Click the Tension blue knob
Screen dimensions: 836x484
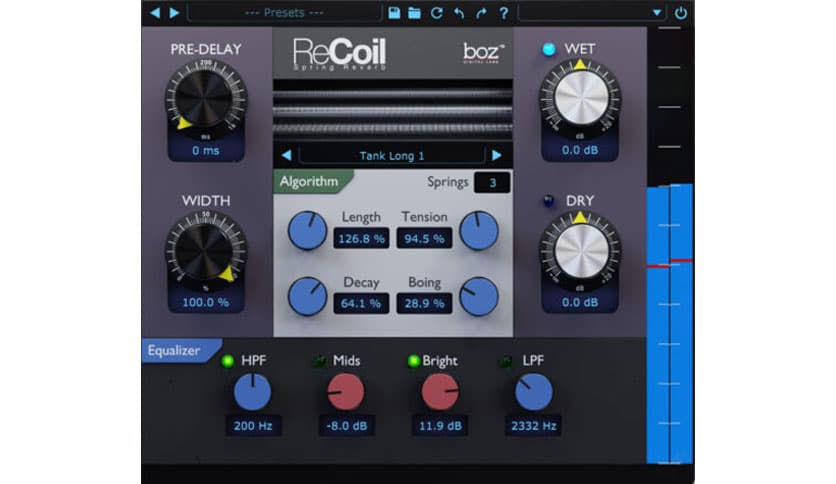click(479, 231)
